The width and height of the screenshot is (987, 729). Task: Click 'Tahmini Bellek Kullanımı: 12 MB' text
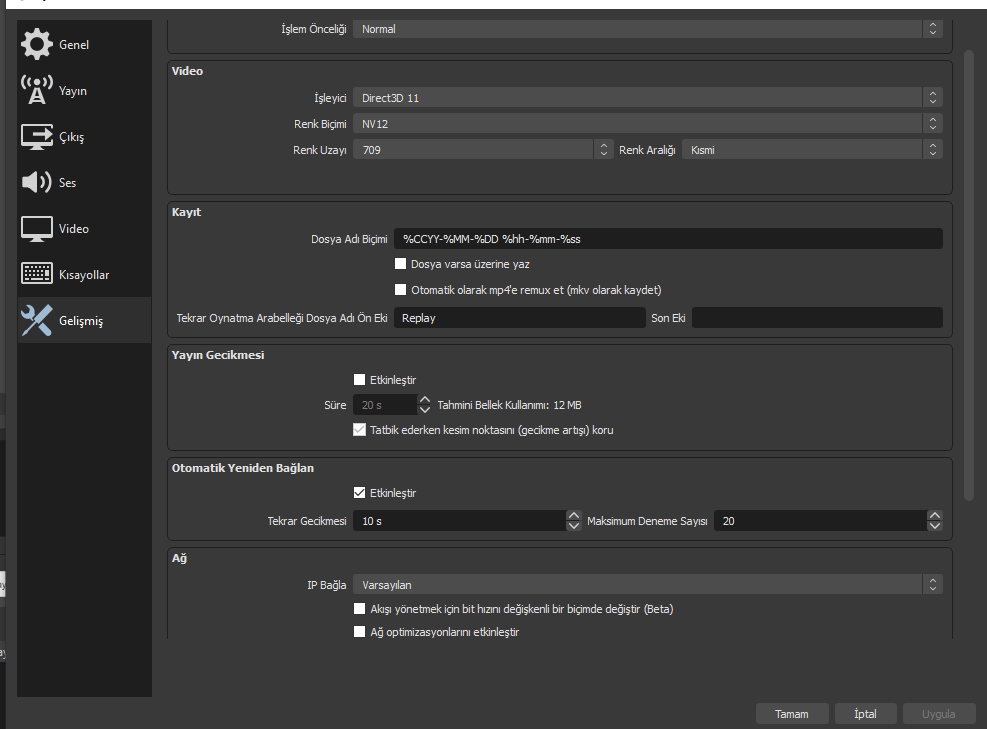click(509, 405)
